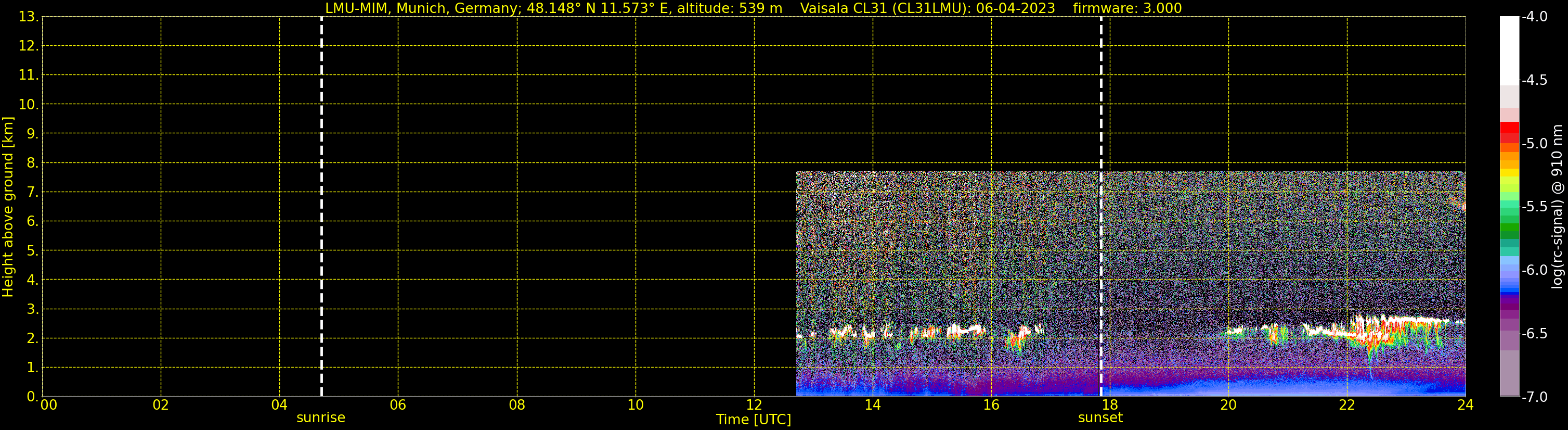The height and width of the screenshot is (430, 1568).
Task: Click the 1. height axis tick label
Action: [x=32, y=367]
